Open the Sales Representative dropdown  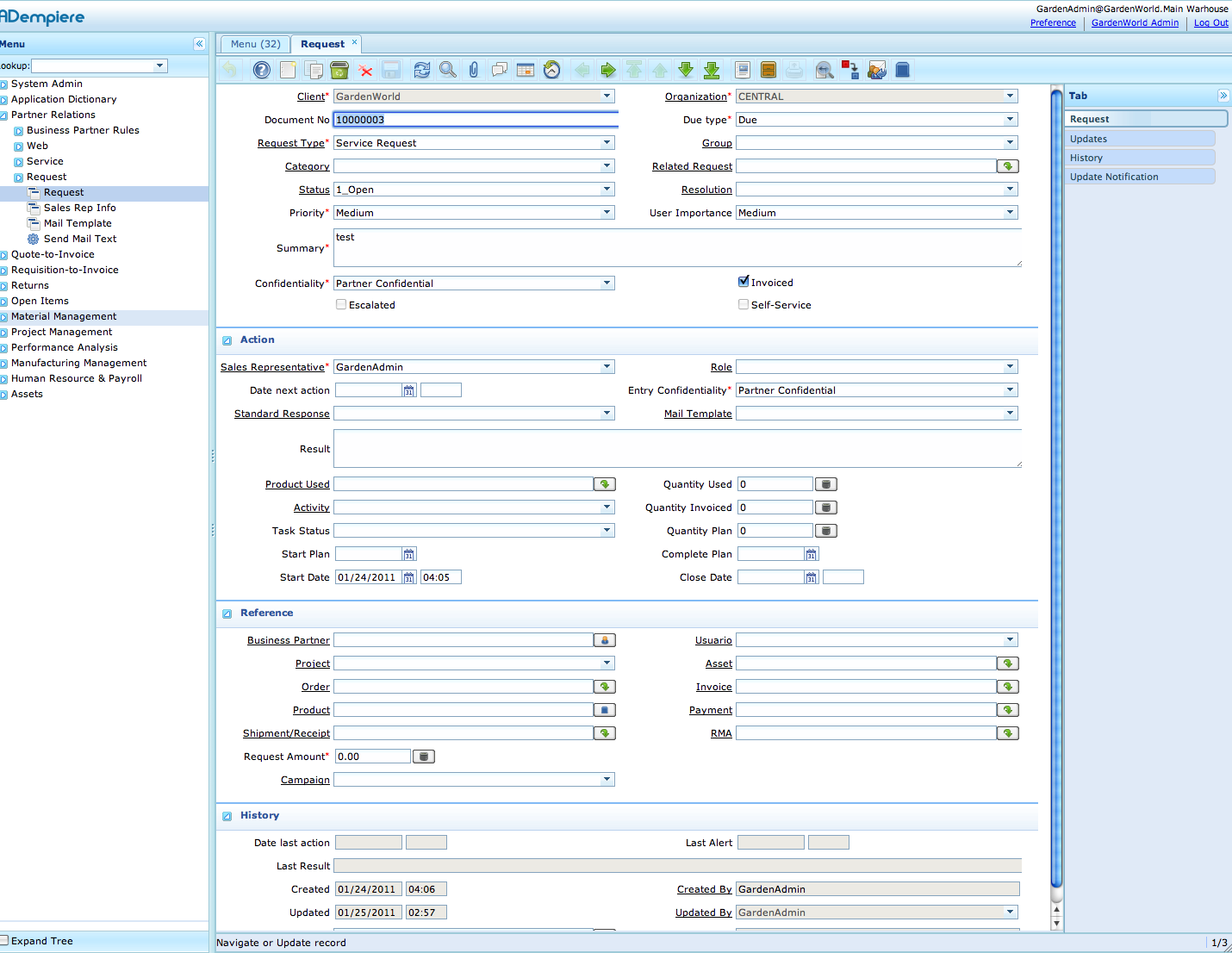pos(607,367)
